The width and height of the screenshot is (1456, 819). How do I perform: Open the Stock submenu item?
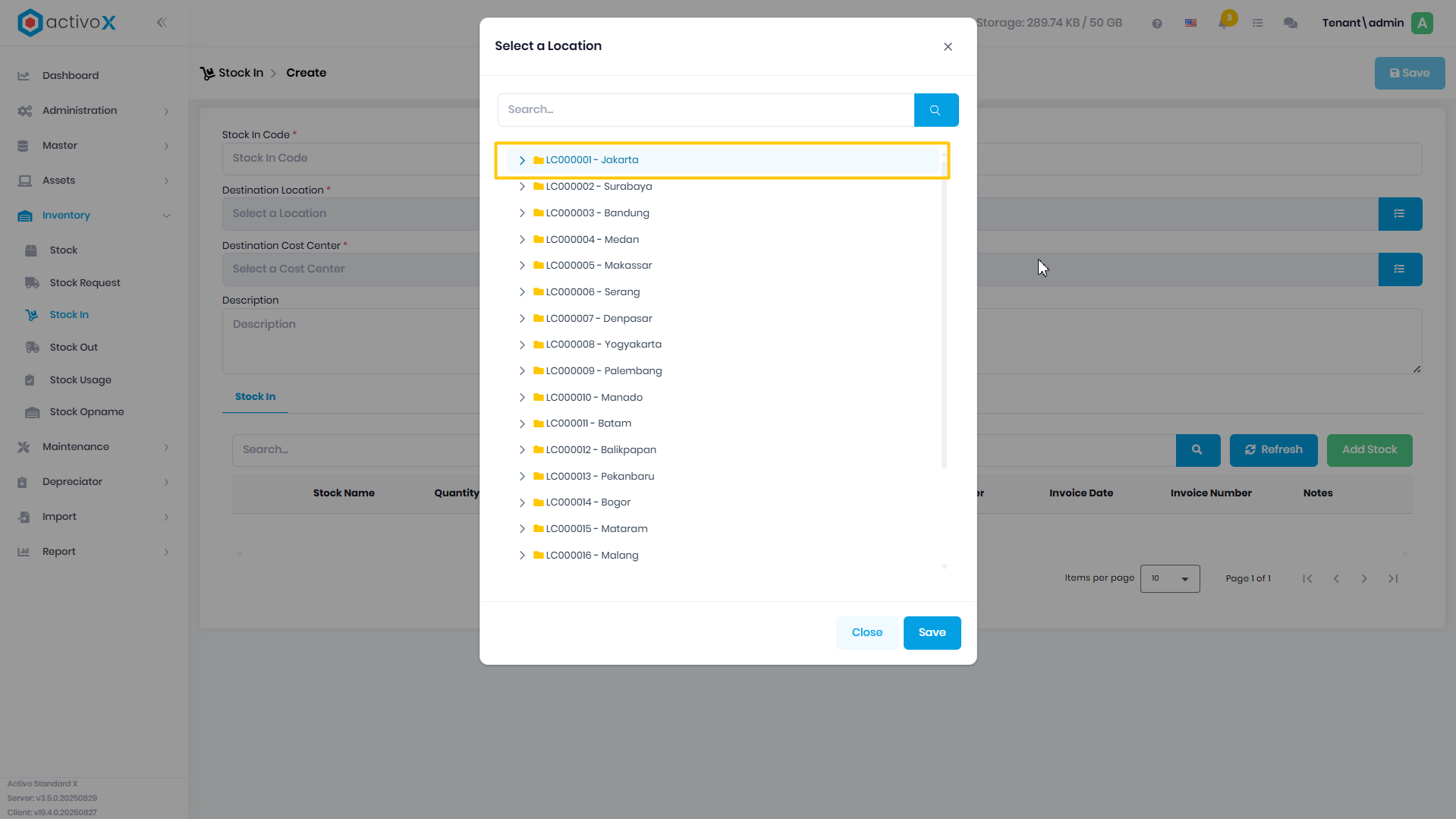pyautogui.click(x=64, y=250)
